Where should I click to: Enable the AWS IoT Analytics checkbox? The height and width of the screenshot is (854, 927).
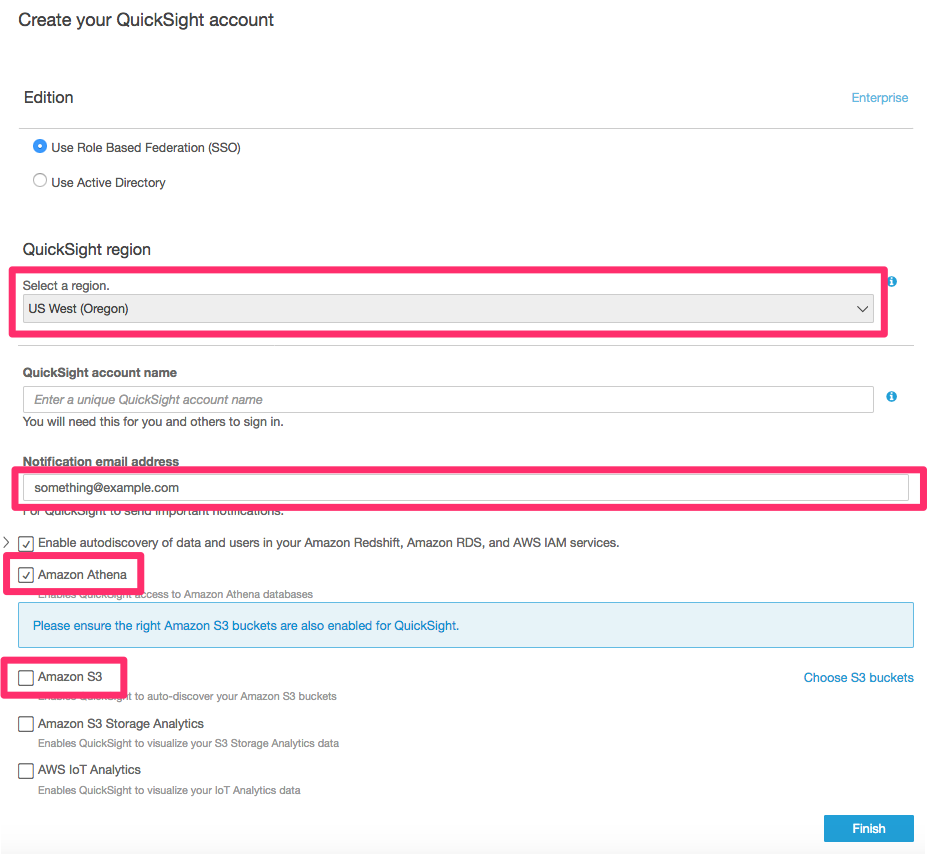[x=26, y=771]
